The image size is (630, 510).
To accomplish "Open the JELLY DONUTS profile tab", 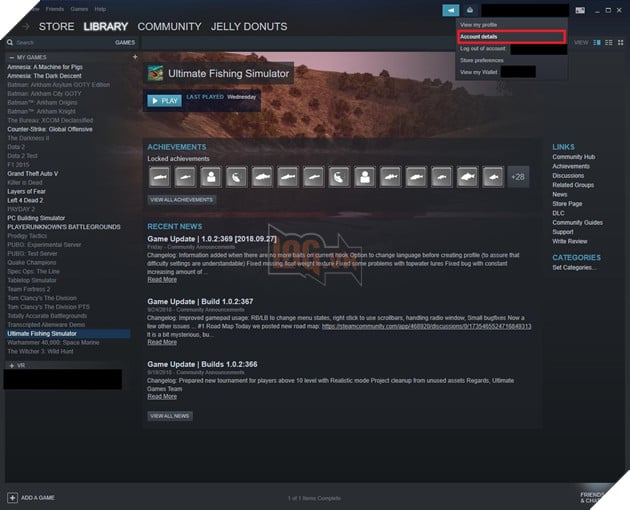I will tap(249, 27).
